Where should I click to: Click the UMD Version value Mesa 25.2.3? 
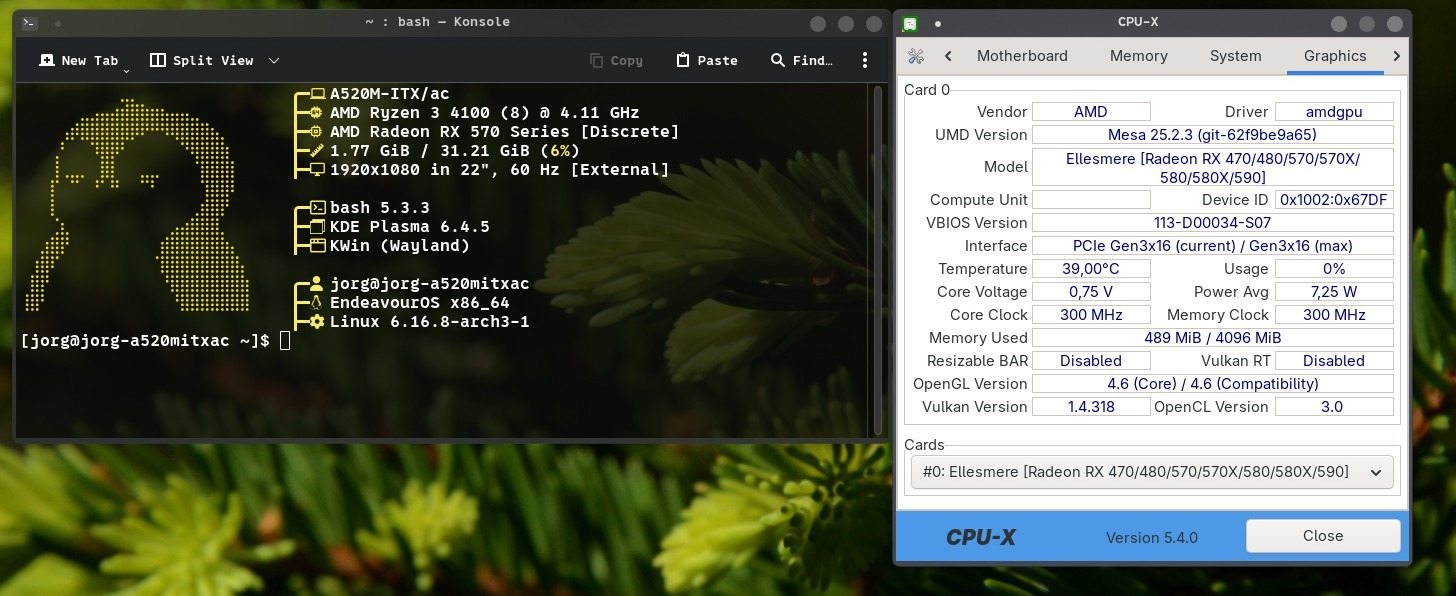(x=1212, y=135)
